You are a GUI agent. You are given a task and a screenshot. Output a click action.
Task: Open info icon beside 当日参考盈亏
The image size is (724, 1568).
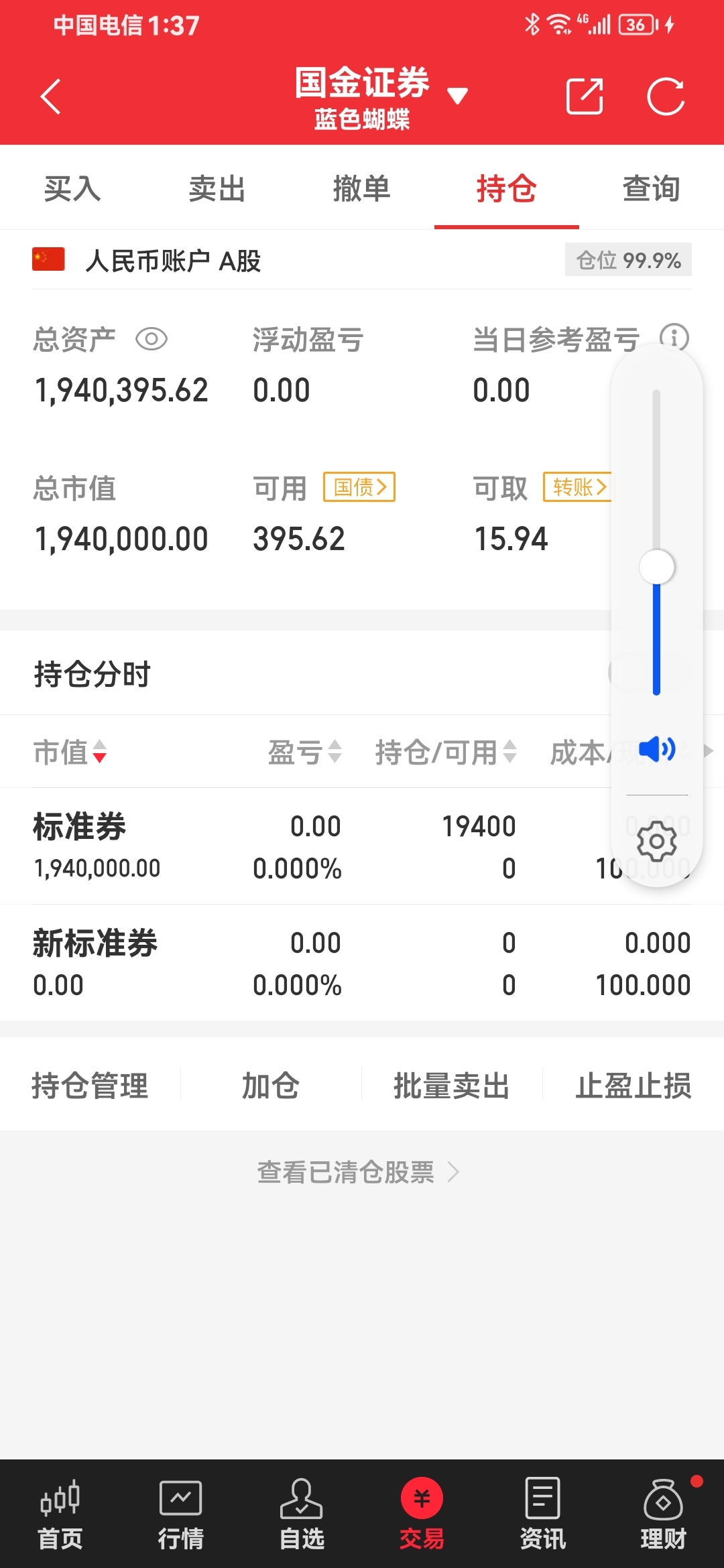674,337
